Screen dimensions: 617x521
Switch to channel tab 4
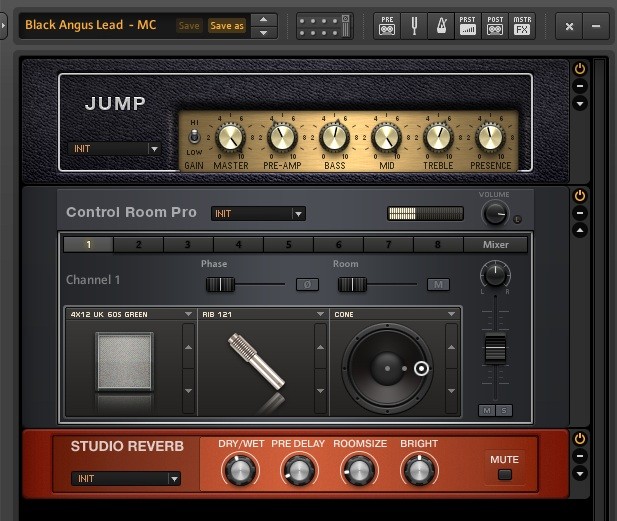click(x=238, y=245)
